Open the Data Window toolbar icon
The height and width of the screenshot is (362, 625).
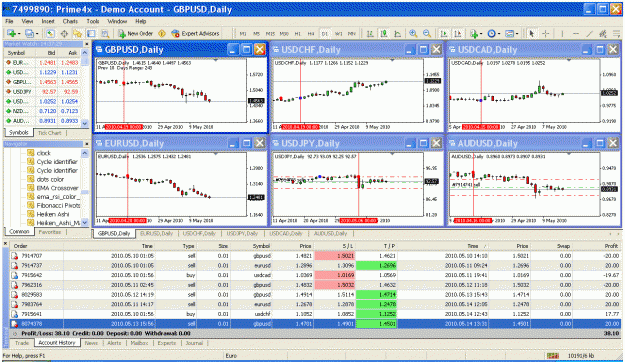[x=64, y=34]
